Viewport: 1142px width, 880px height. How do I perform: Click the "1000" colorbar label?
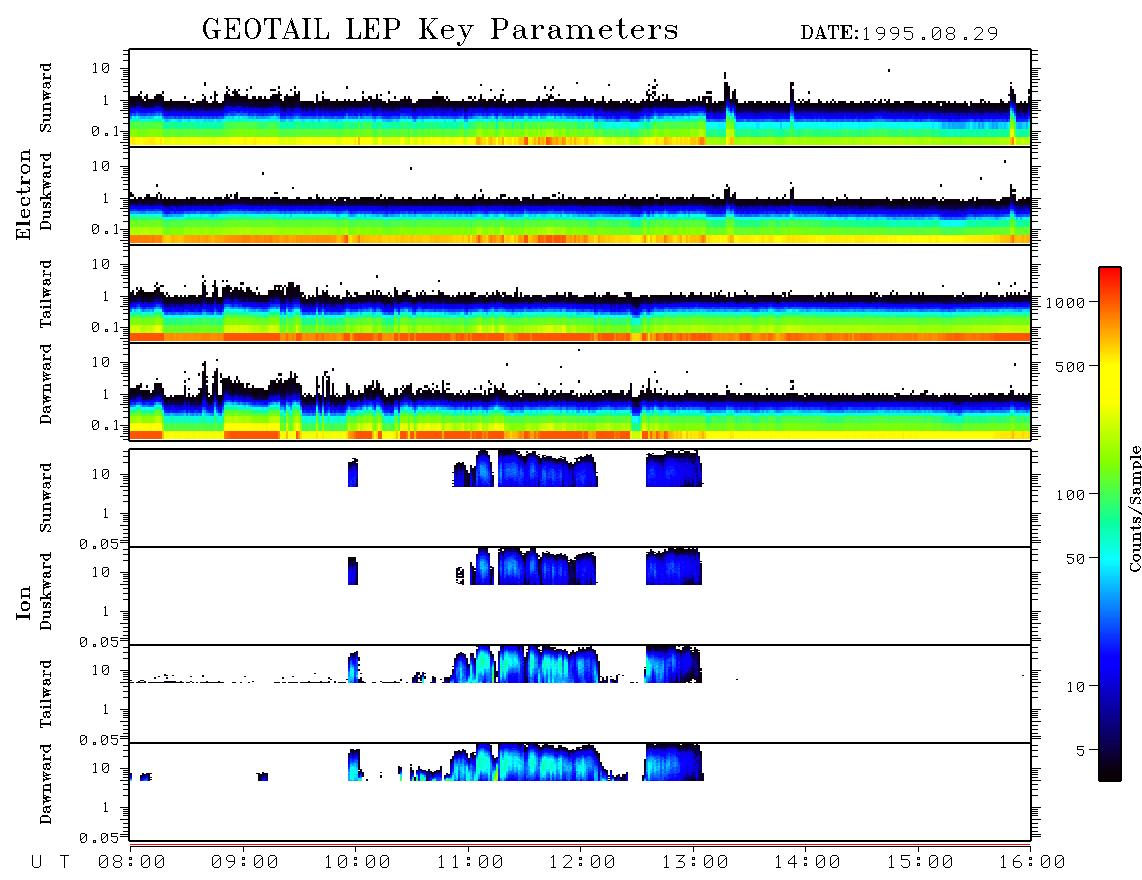point(1065,303)
